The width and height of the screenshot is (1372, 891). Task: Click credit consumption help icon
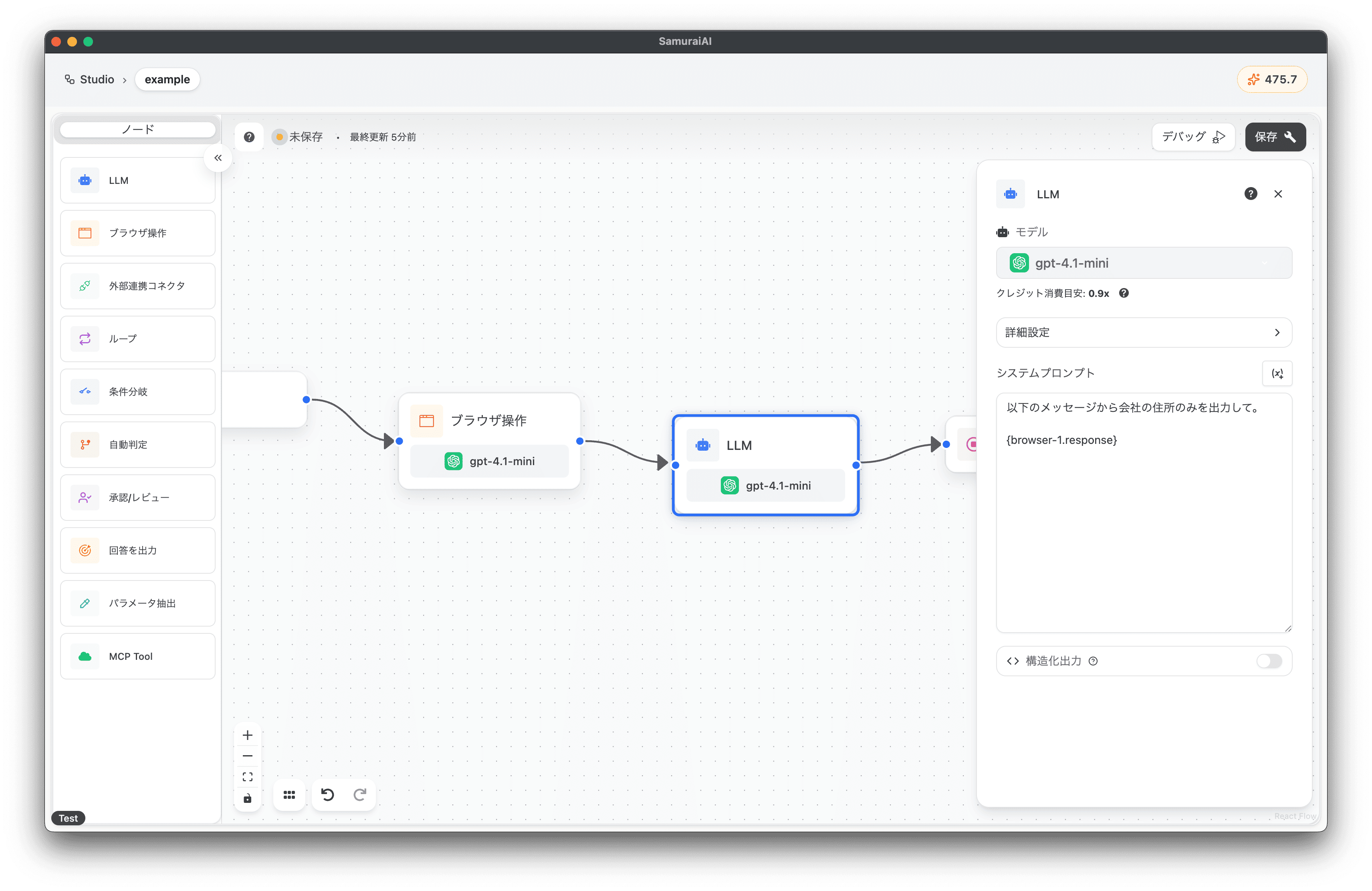[x=1124, y=293]
